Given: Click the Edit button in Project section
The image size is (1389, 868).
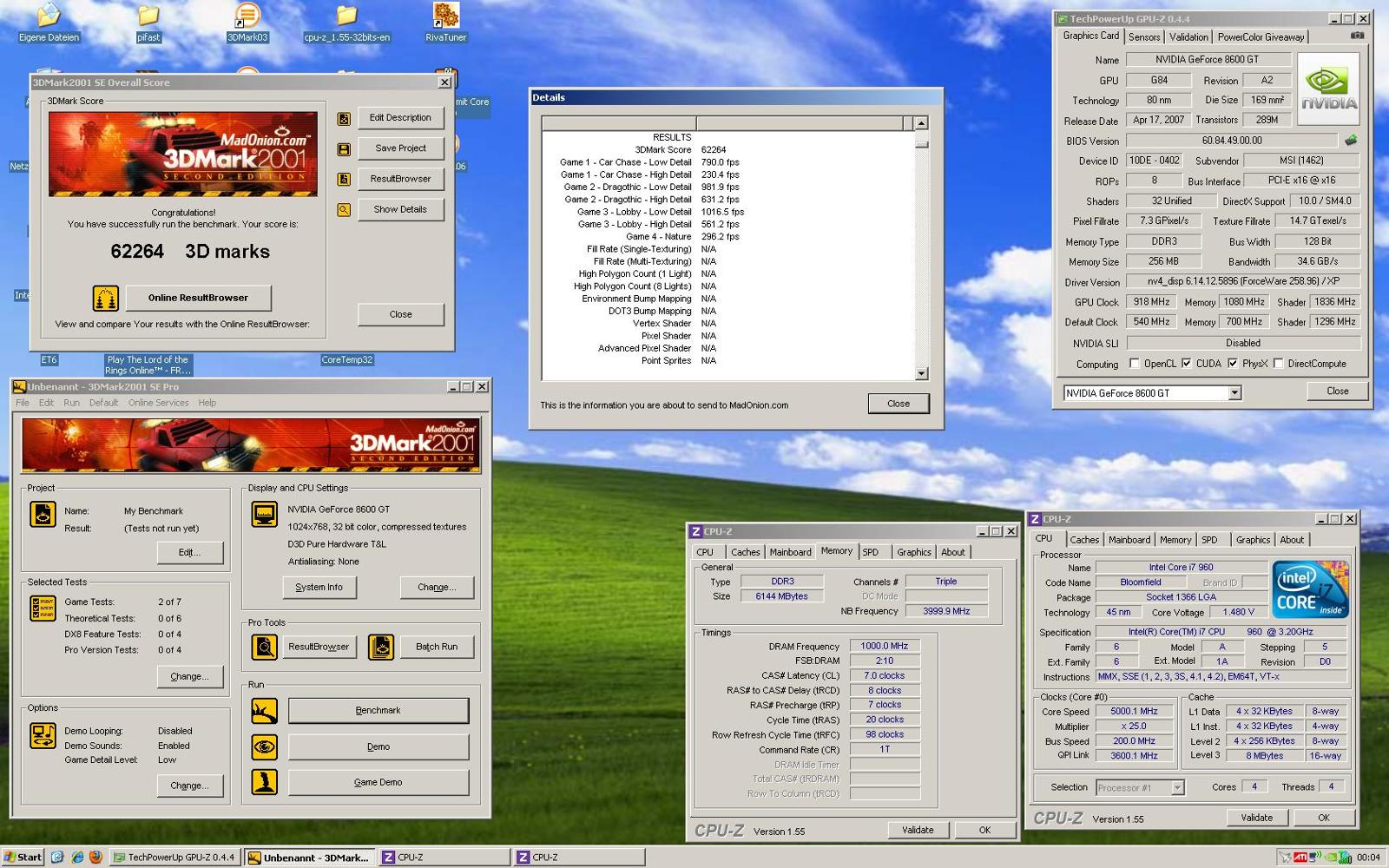Looking at the screenshot, I should pos(190,553).
